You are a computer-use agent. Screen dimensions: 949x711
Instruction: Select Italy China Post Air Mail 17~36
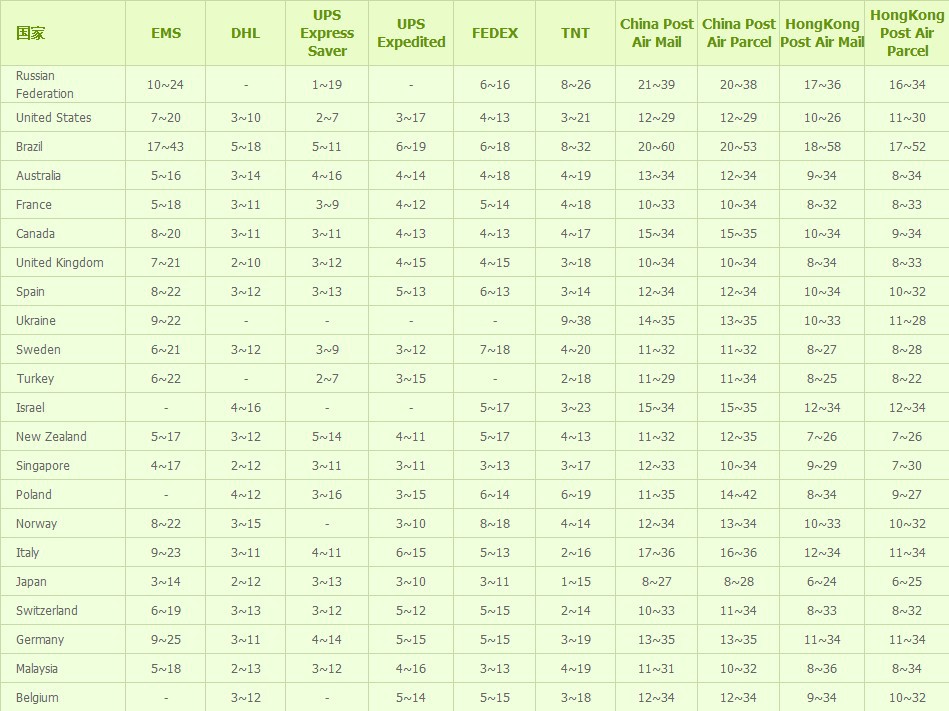point(656,553)
